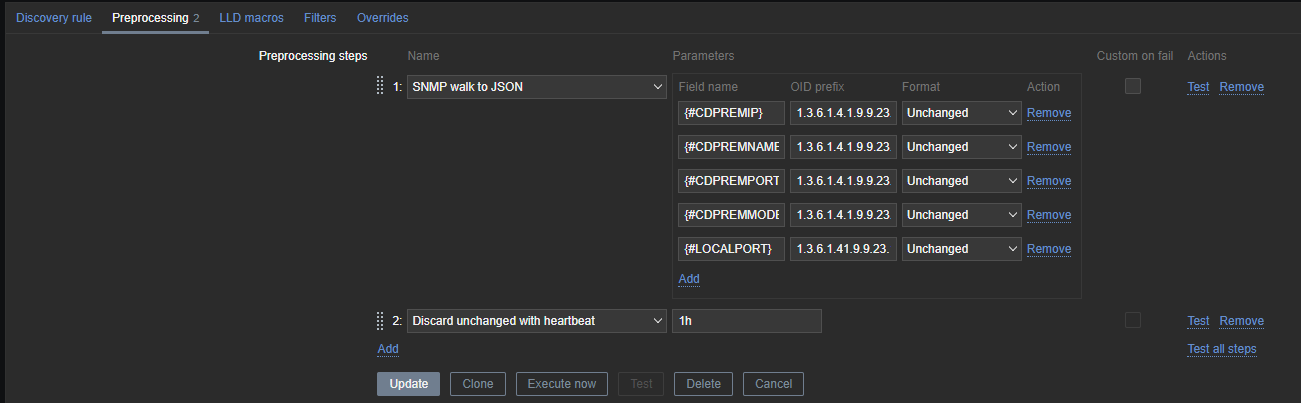Click the Execute now button
The width and height of the screenshot is (1301, 403).
tap(561, 384)
